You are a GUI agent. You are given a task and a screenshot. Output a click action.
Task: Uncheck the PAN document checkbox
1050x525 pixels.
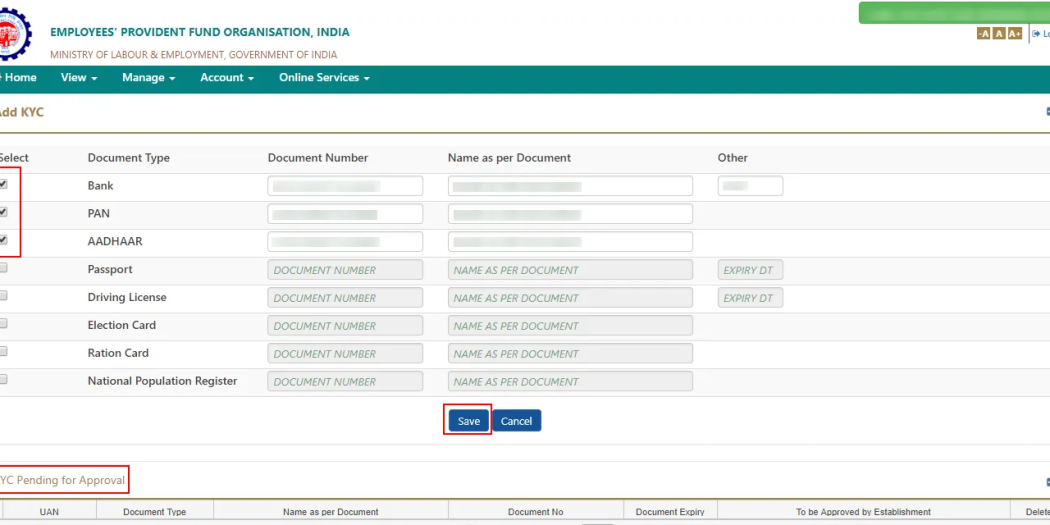coord(4,212)
